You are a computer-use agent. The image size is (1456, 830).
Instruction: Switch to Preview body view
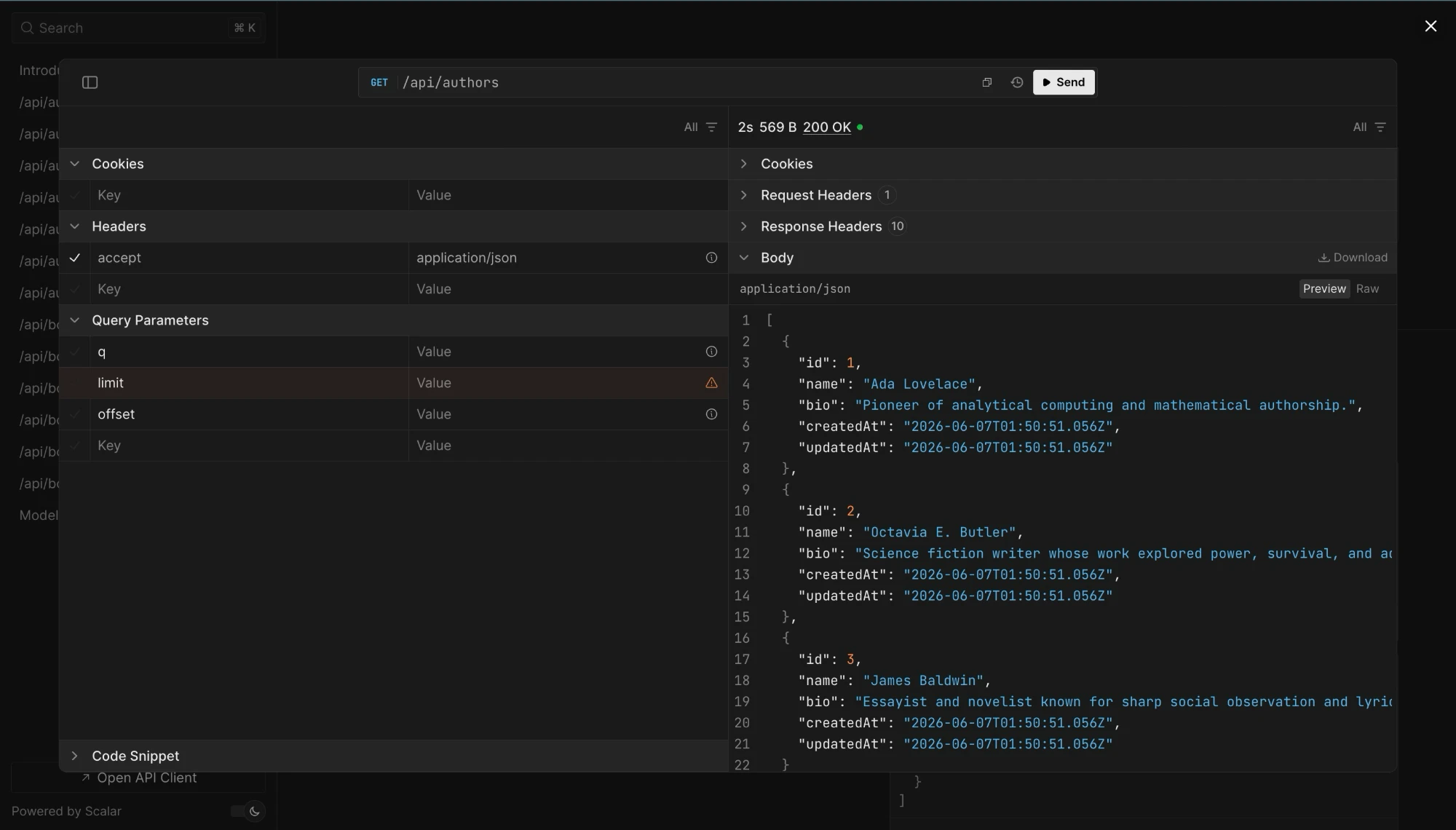(1324, 289)
